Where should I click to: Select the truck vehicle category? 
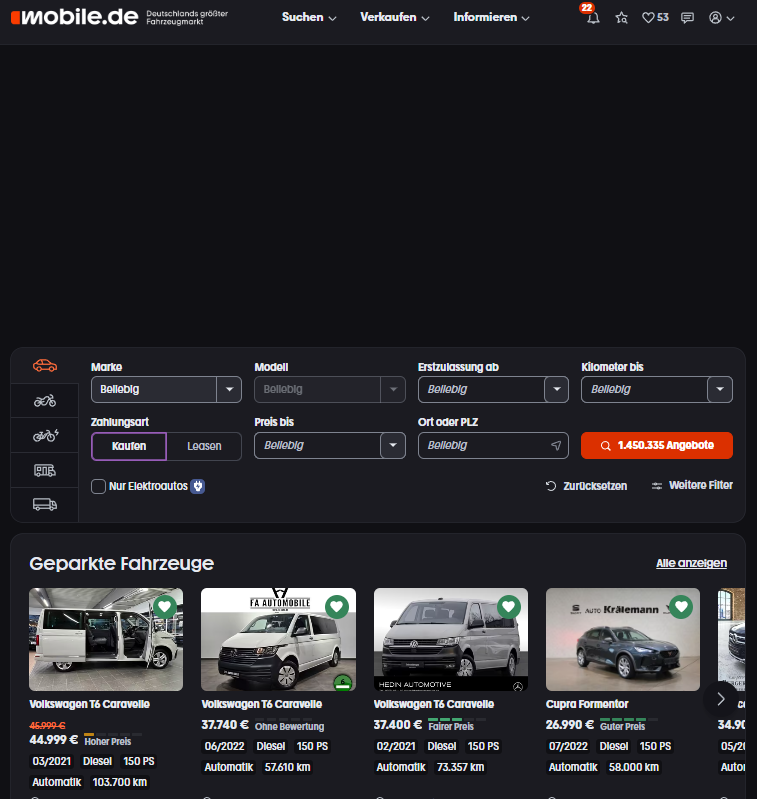click(x=45, y=504)
